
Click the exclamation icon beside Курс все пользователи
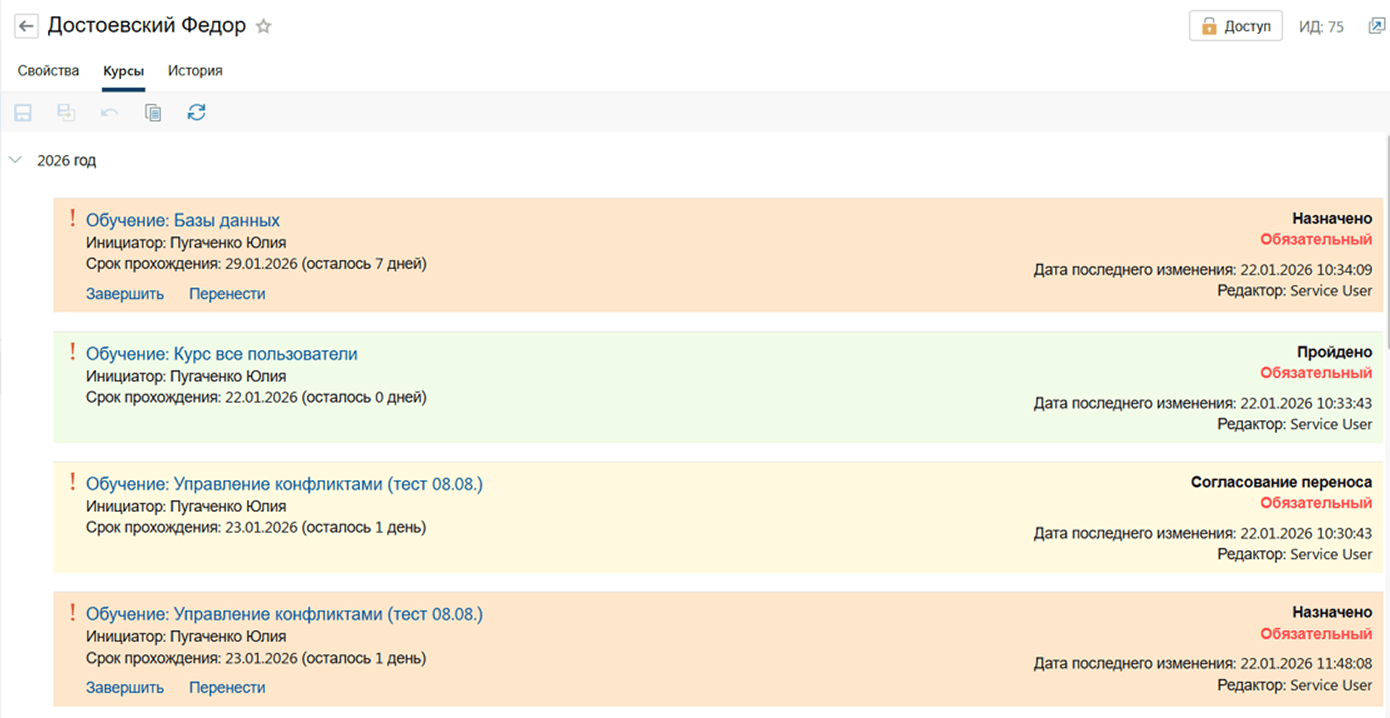click(x=72, y=352)
